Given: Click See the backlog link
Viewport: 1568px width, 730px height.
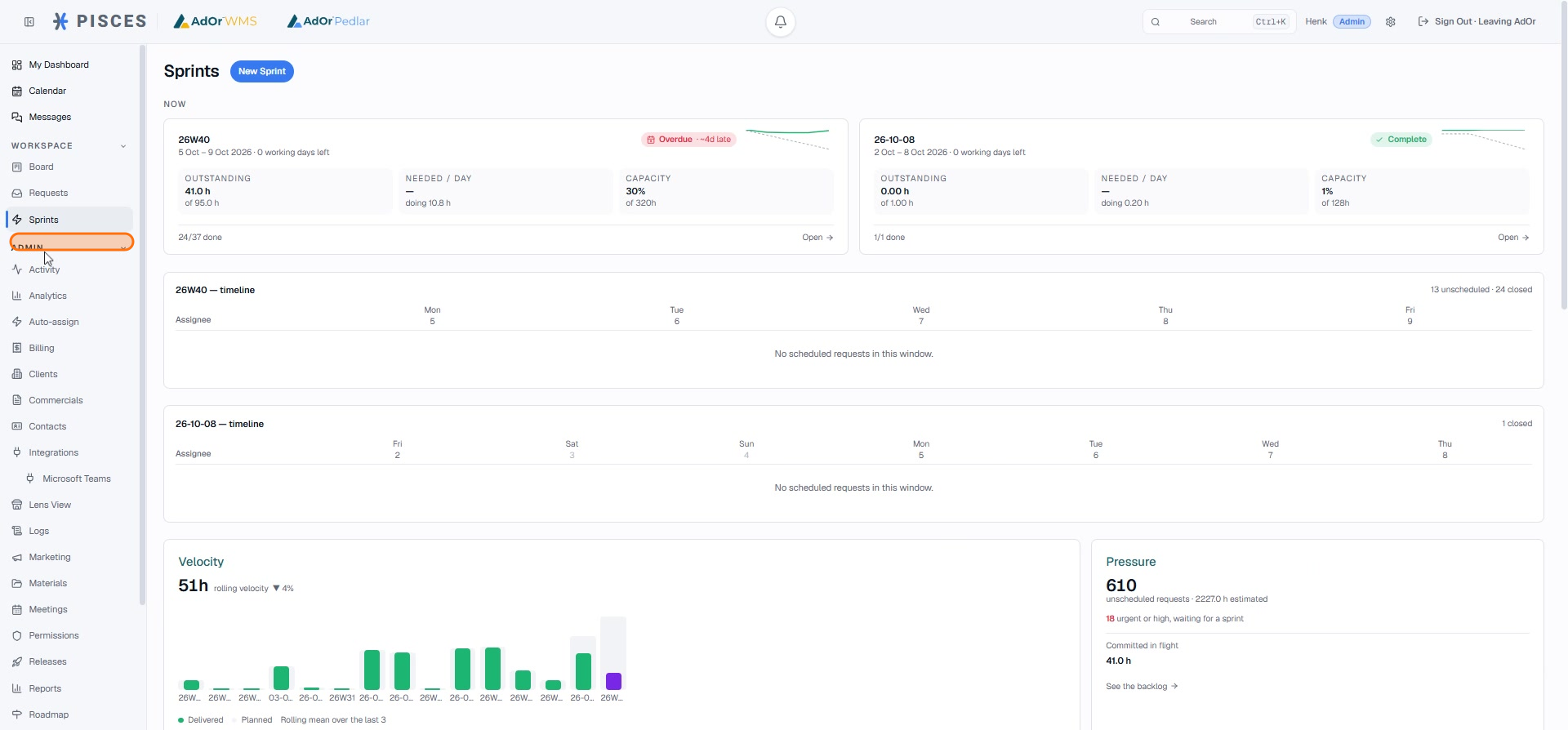Looking at the screenshot, I should tap(1142, 687).
